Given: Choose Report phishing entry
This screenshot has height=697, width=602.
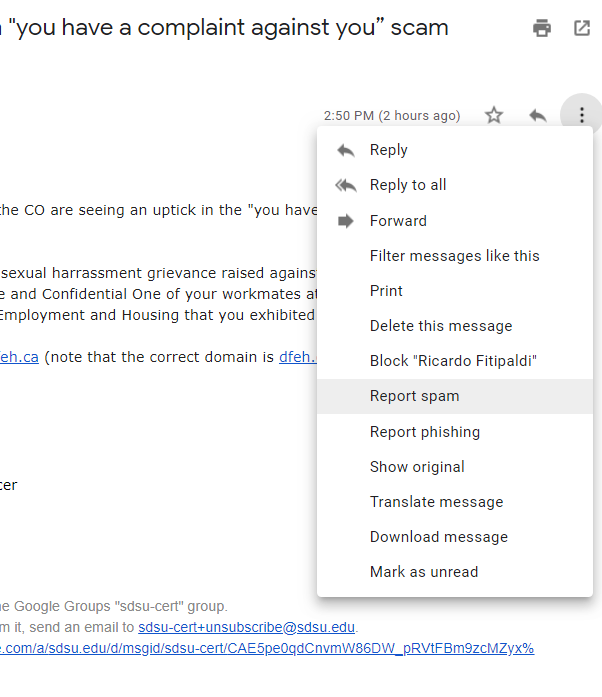Looking at the screenshot, I should click(424, 432).
